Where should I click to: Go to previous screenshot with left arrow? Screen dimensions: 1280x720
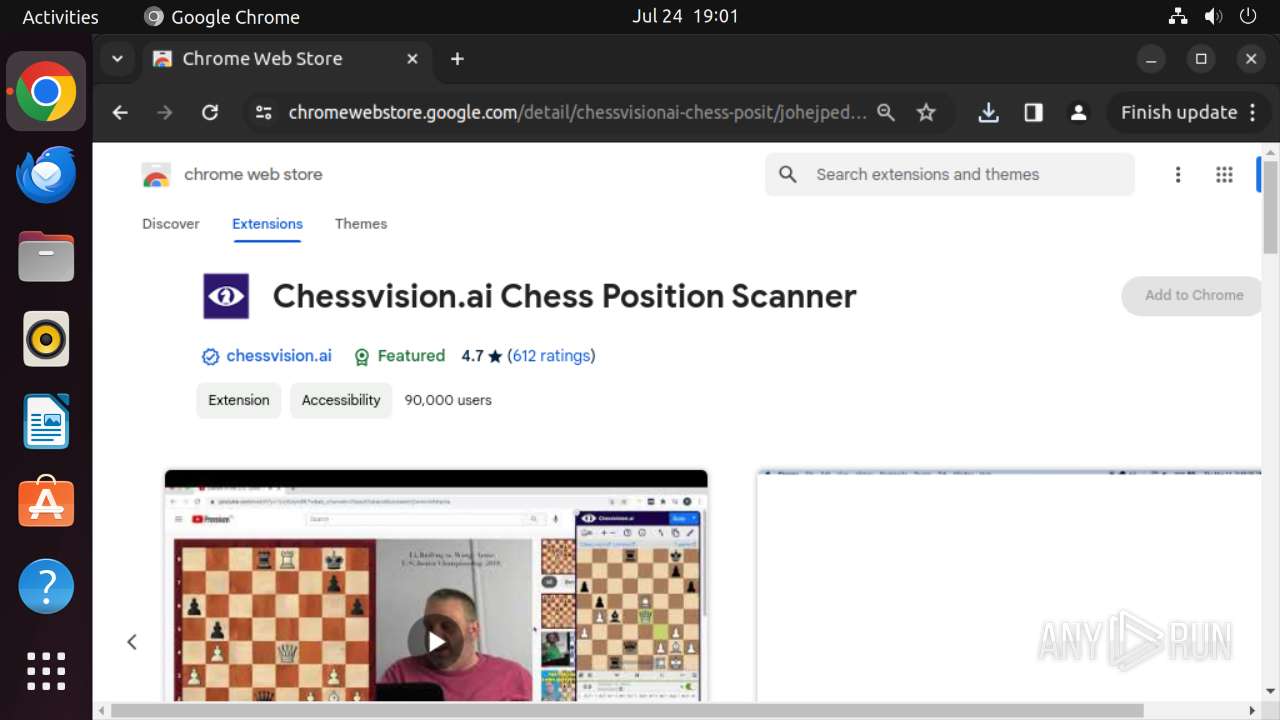(131, 642)
